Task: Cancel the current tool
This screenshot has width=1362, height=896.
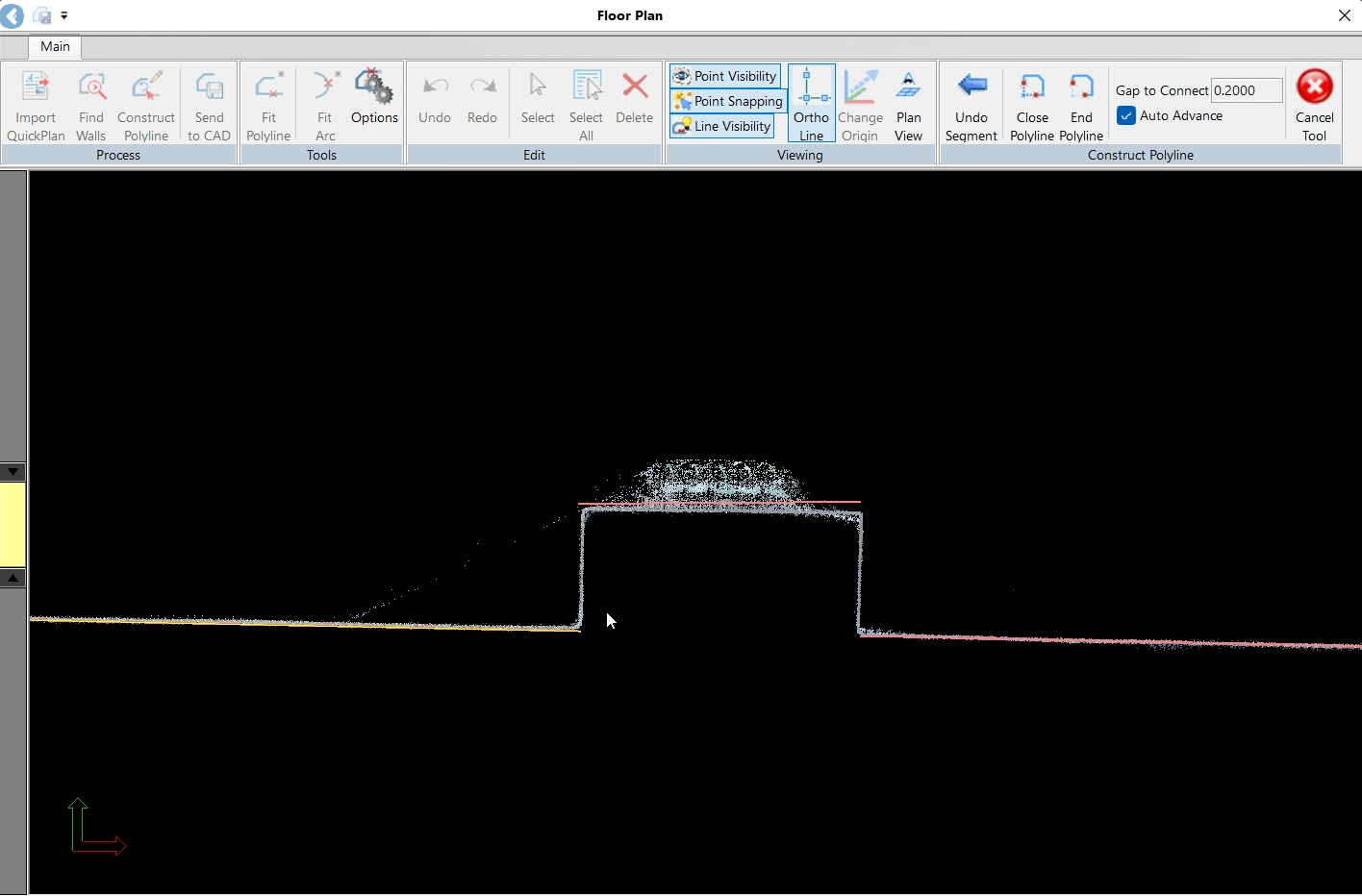Action: click(1314, 104)
